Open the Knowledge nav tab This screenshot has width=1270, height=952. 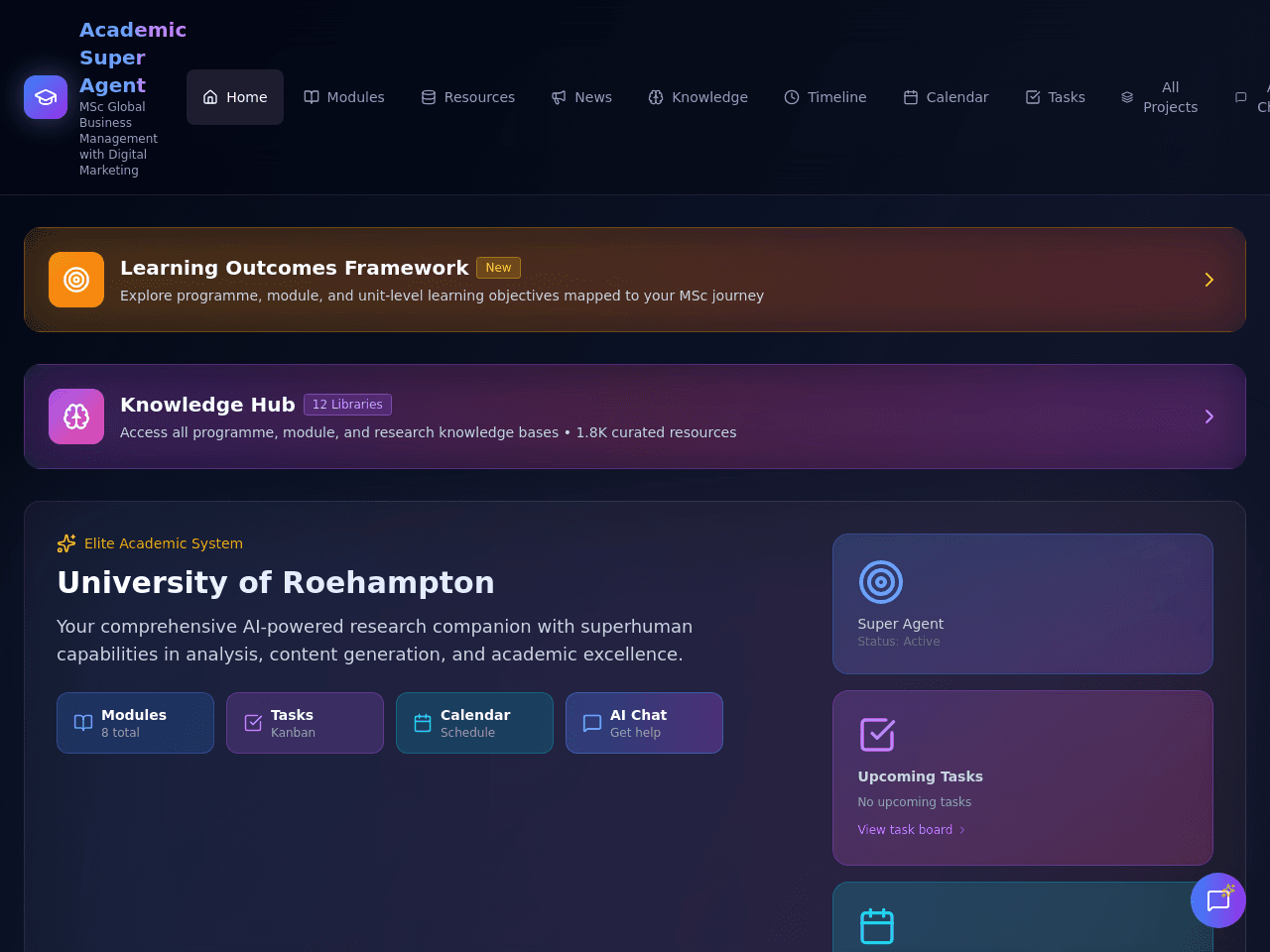pyautogui.click(x=698, y=97)
